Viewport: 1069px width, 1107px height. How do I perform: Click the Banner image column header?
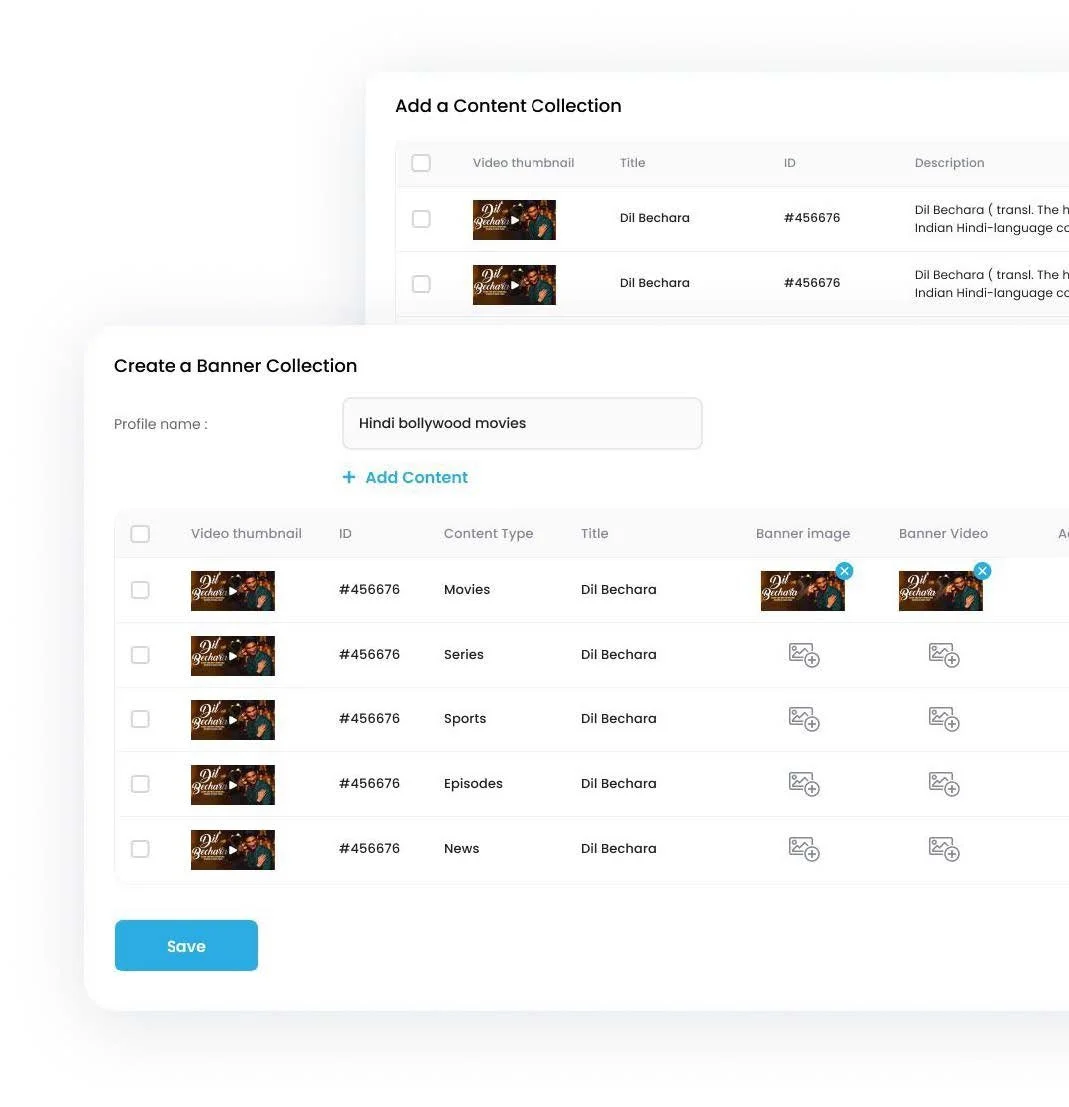(x=803, y=534)
